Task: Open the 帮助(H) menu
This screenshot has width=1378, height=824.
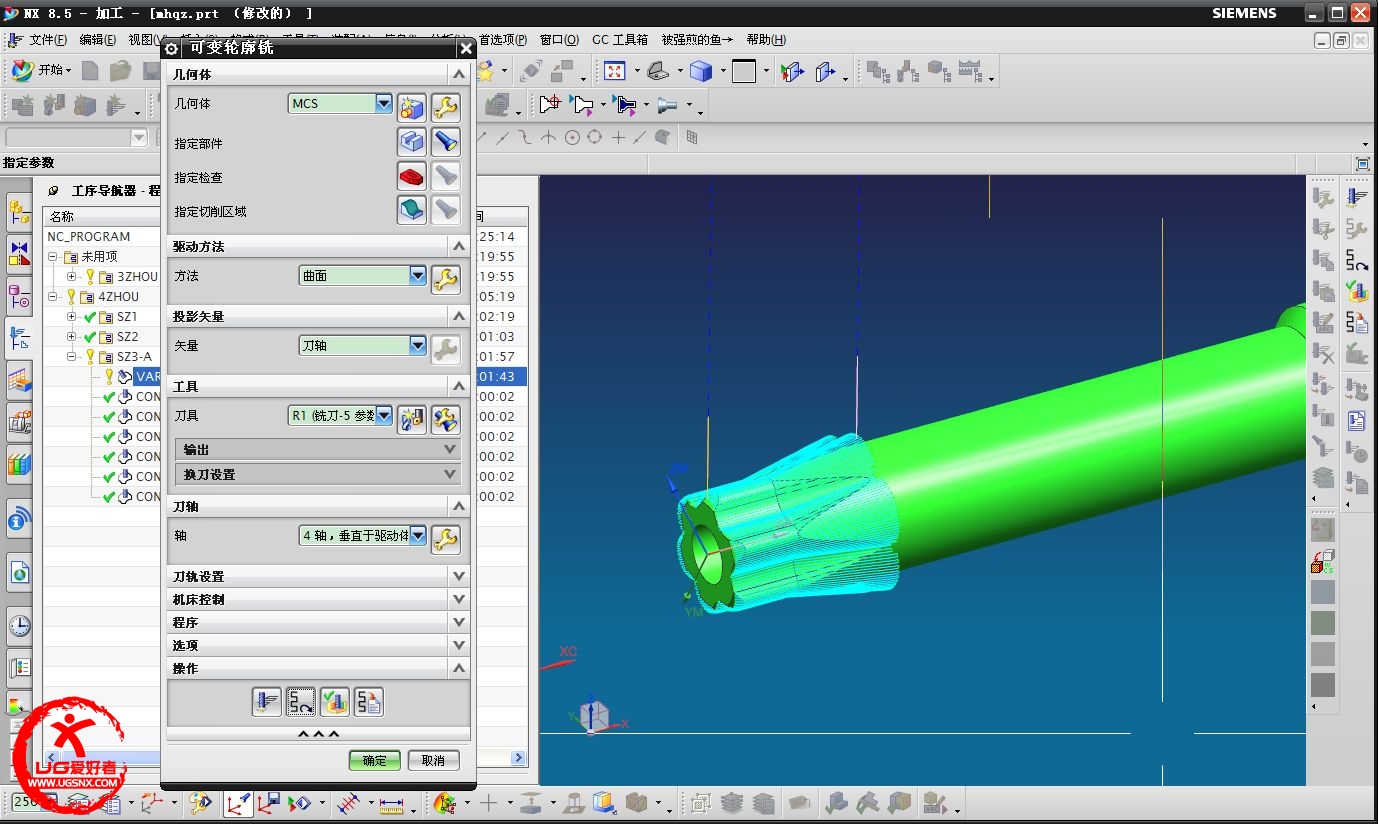Action: click(766, 40)
